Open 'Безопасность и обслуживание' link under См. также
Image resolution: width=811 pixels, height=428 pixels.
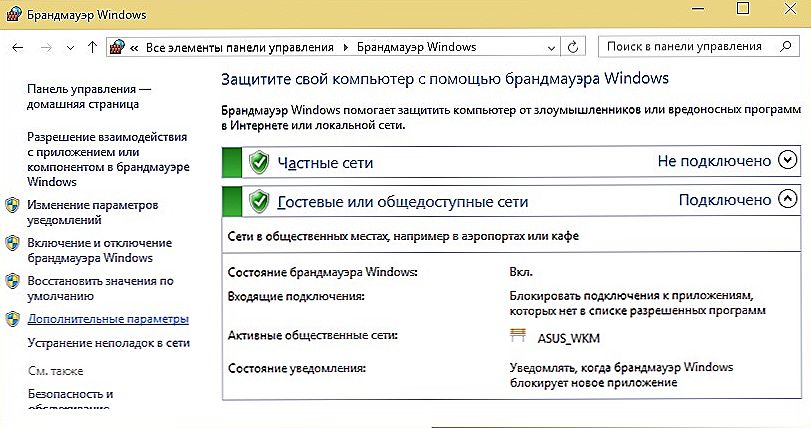coord(70,400)
